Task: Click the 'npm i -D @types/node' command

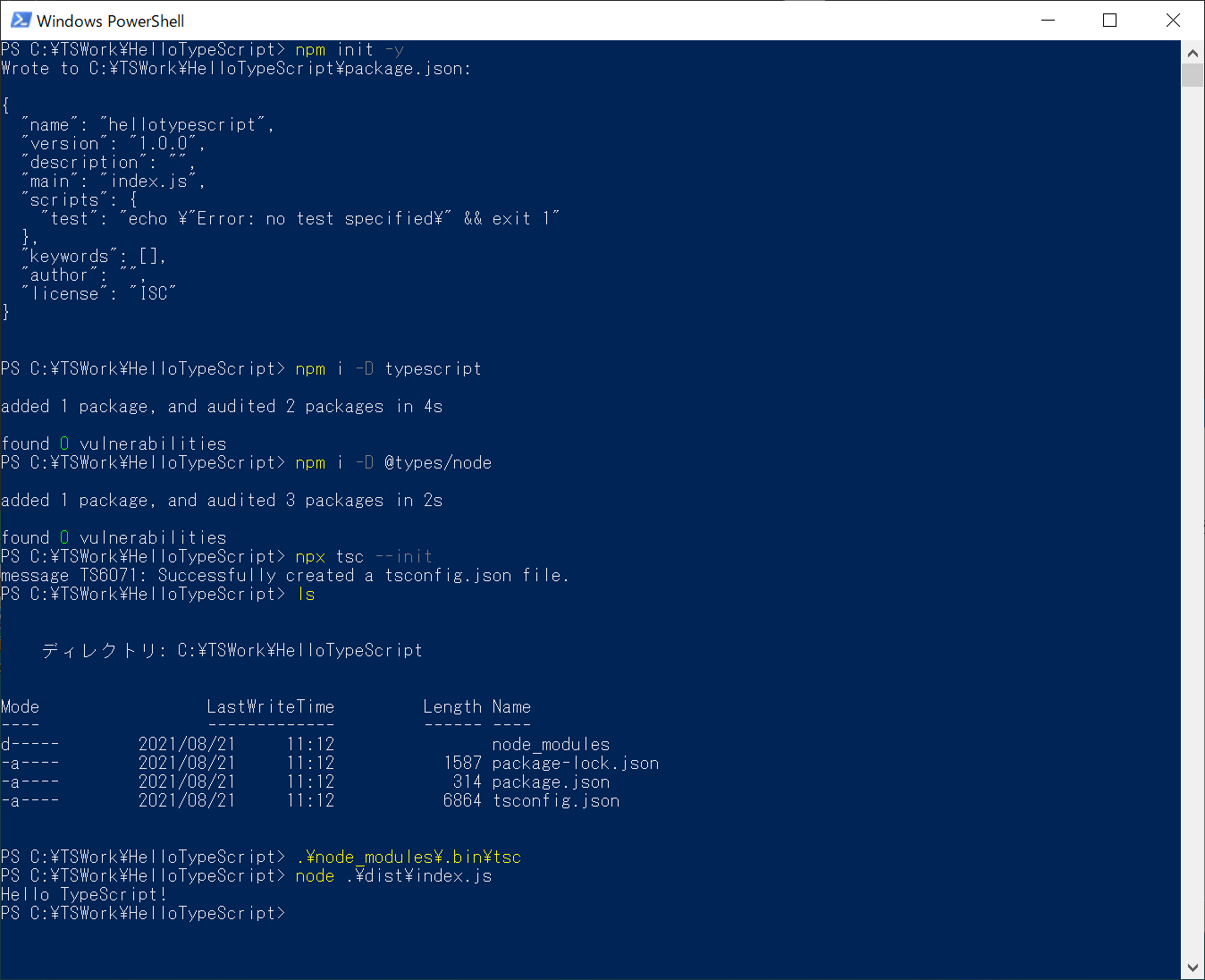Action: click(x=393, y=463)
